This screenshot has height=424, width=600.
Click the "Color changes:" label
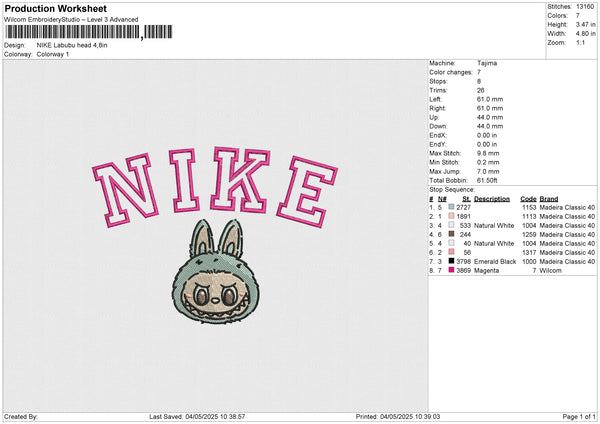[x=451, y=72]
